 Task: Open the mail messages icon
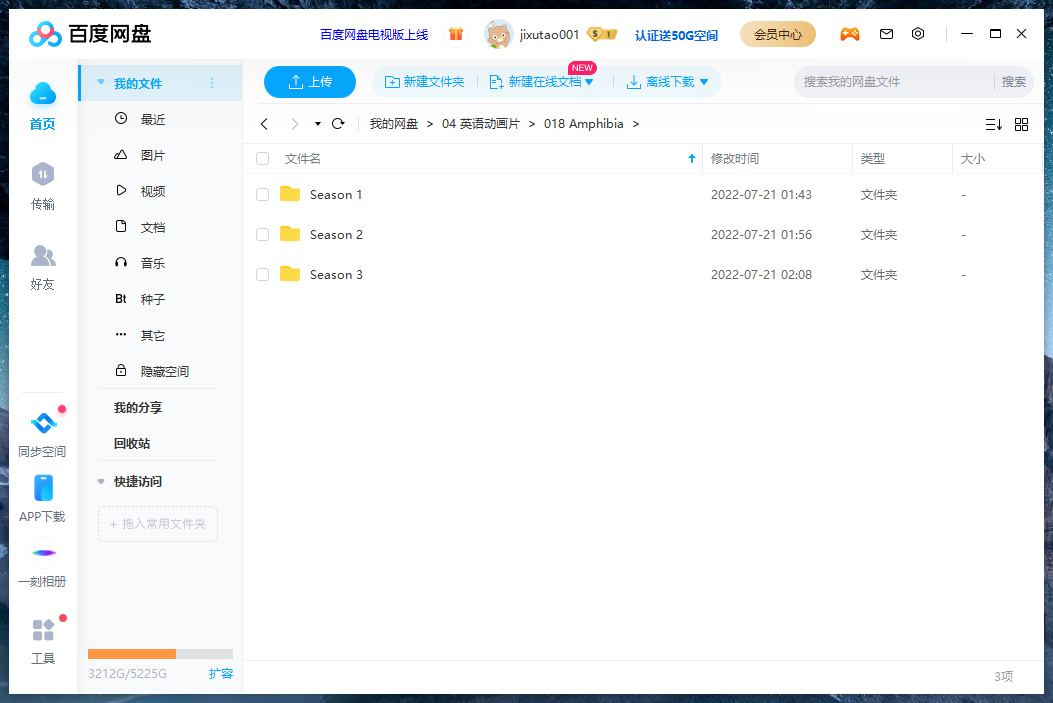tap(886, 34)
